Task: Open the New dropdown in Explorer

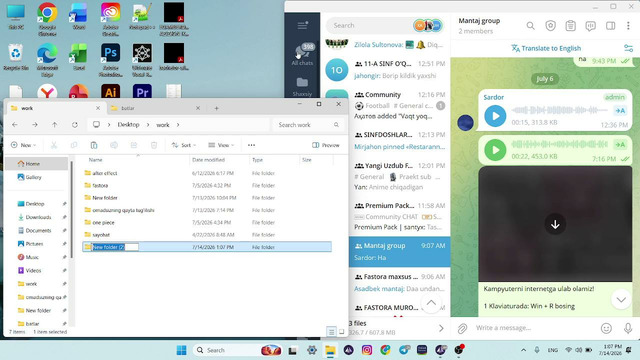Action: (24, 145)
